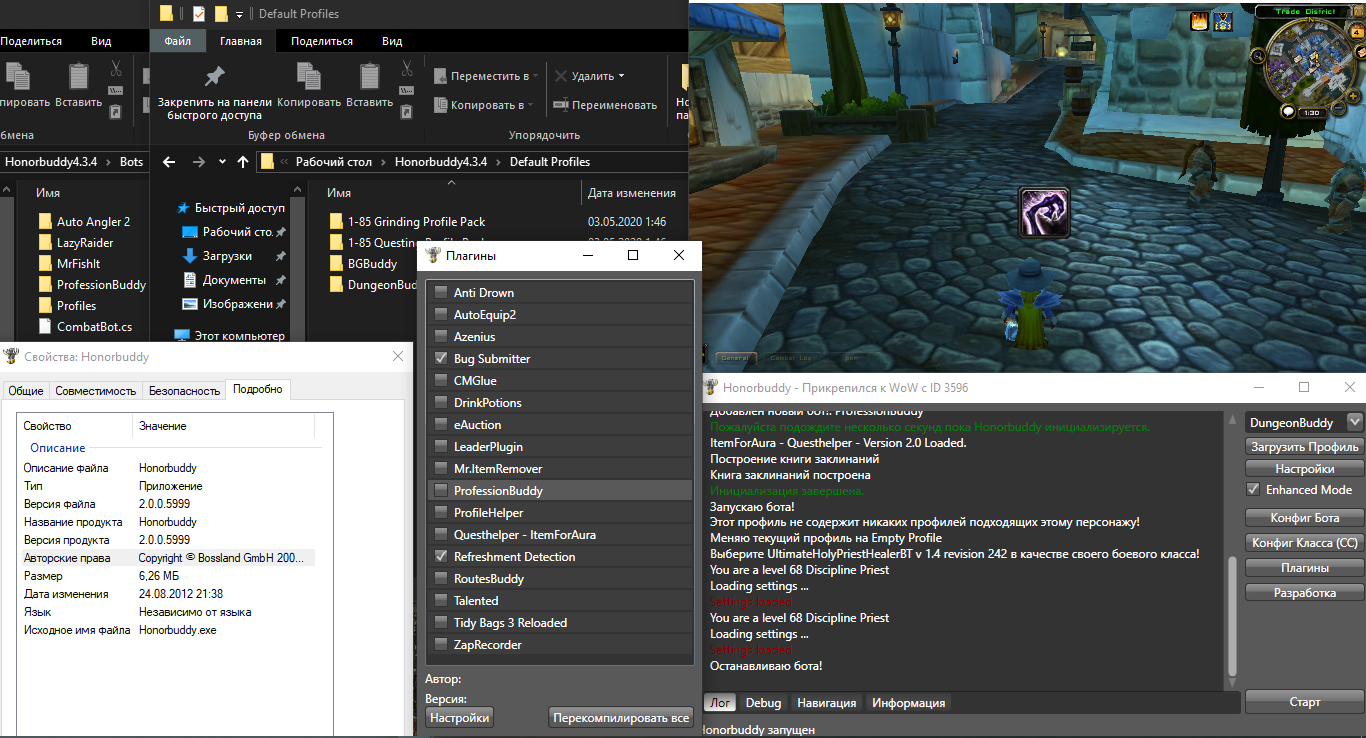Click the properties checkmark icon in title bar
The width and height of the screenshot is (1366, 738).
coord(198,14)
